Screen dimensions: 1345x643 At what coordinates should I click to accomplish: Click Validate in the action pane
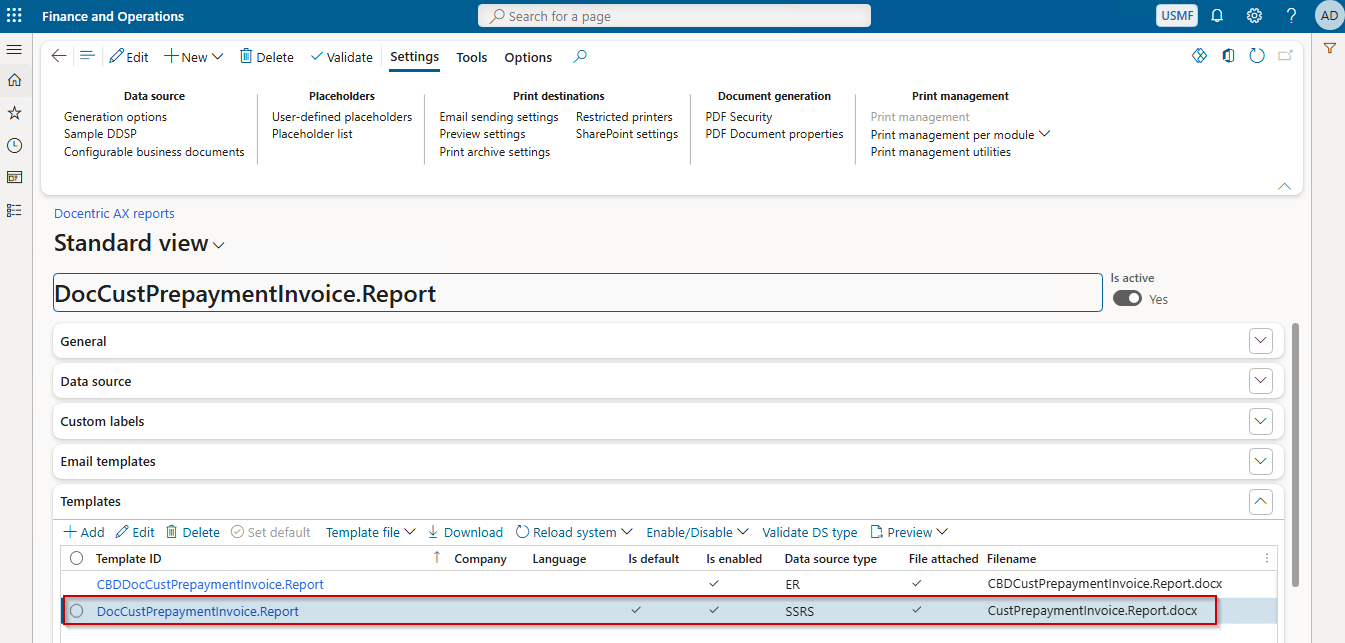click(341, 57)
